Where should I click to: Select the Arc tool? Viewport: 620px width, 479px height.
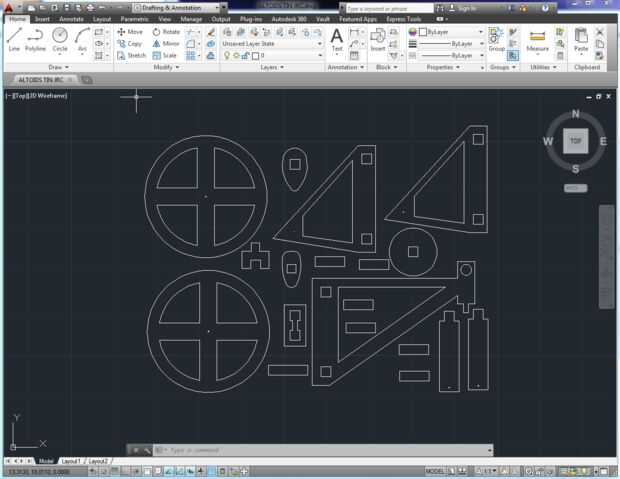pos(82,39)
